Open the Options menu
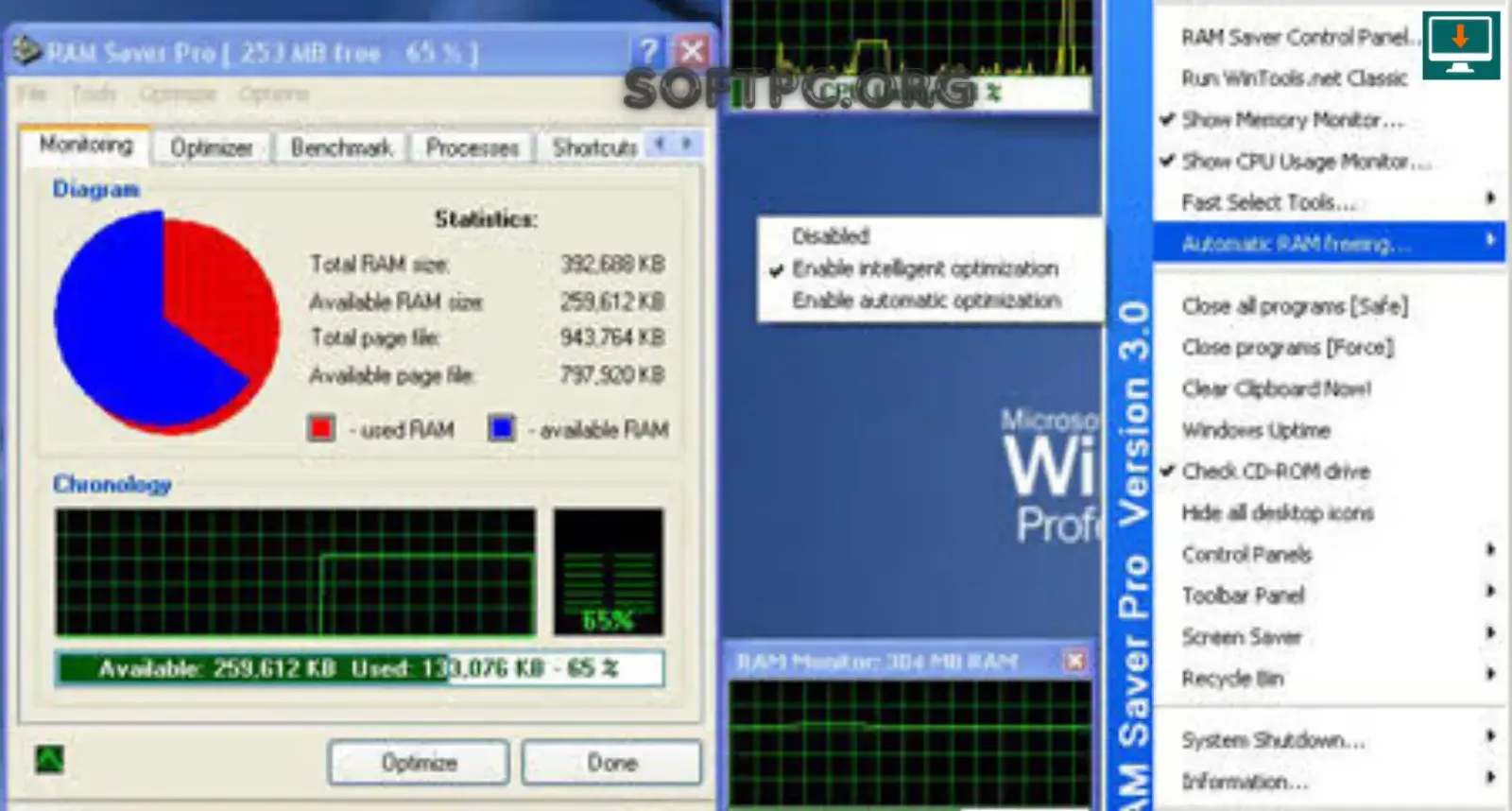 coord(273,94)
